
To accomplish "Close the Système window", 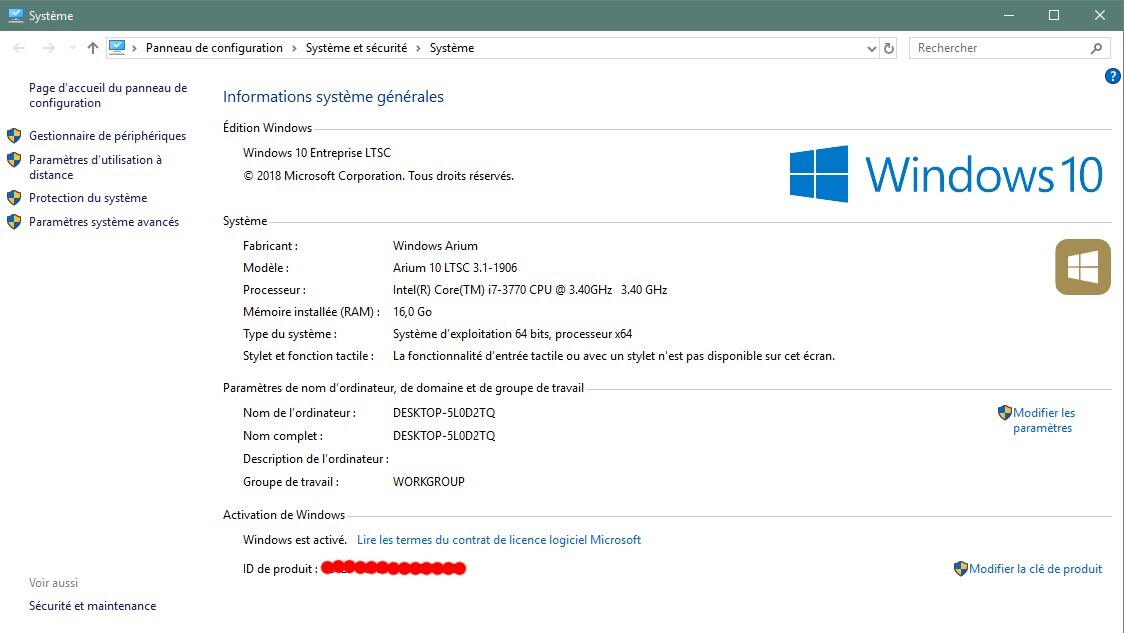I will coord(1100,15).
